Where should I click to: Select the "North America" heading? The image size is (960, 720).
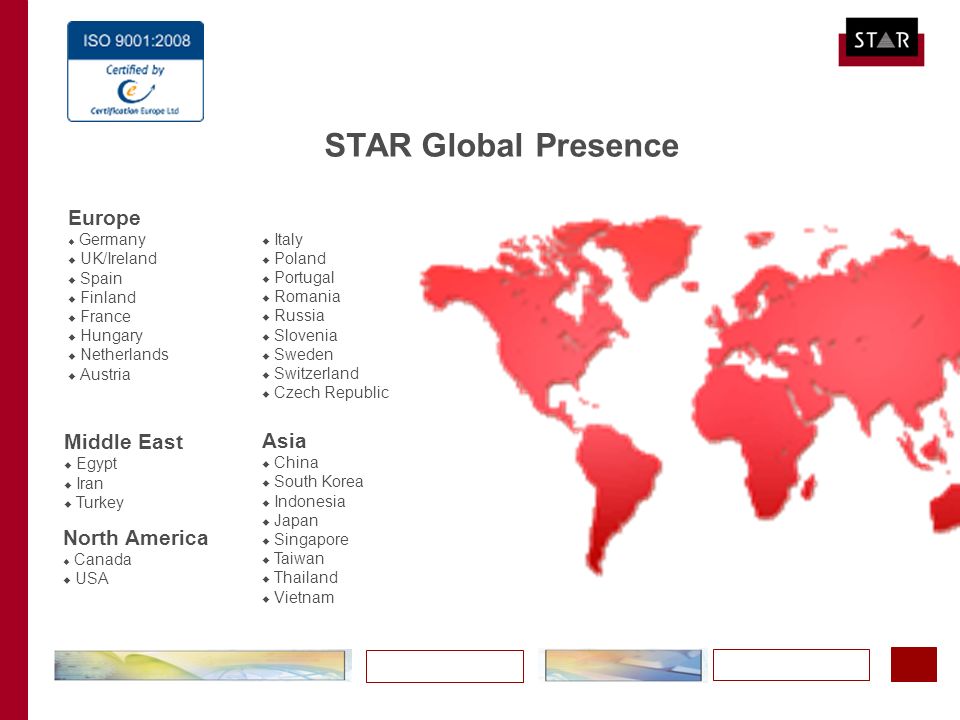136,538
